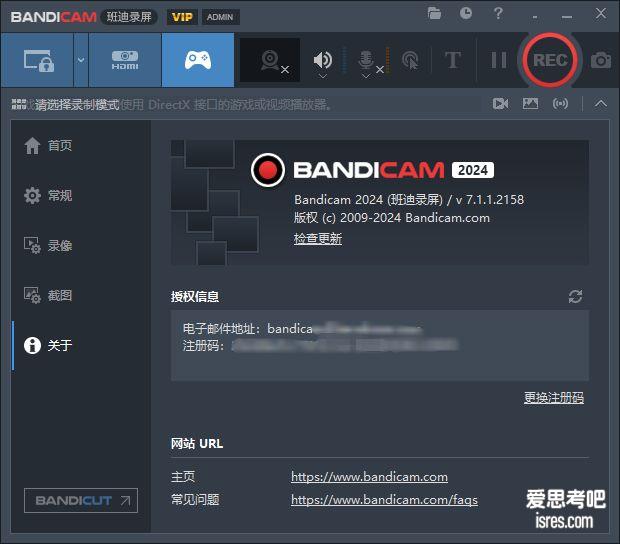Toggle mouse click effect icon
This screenshot has width=620, height=544.
pyautogui.click(x=410, y=60)
